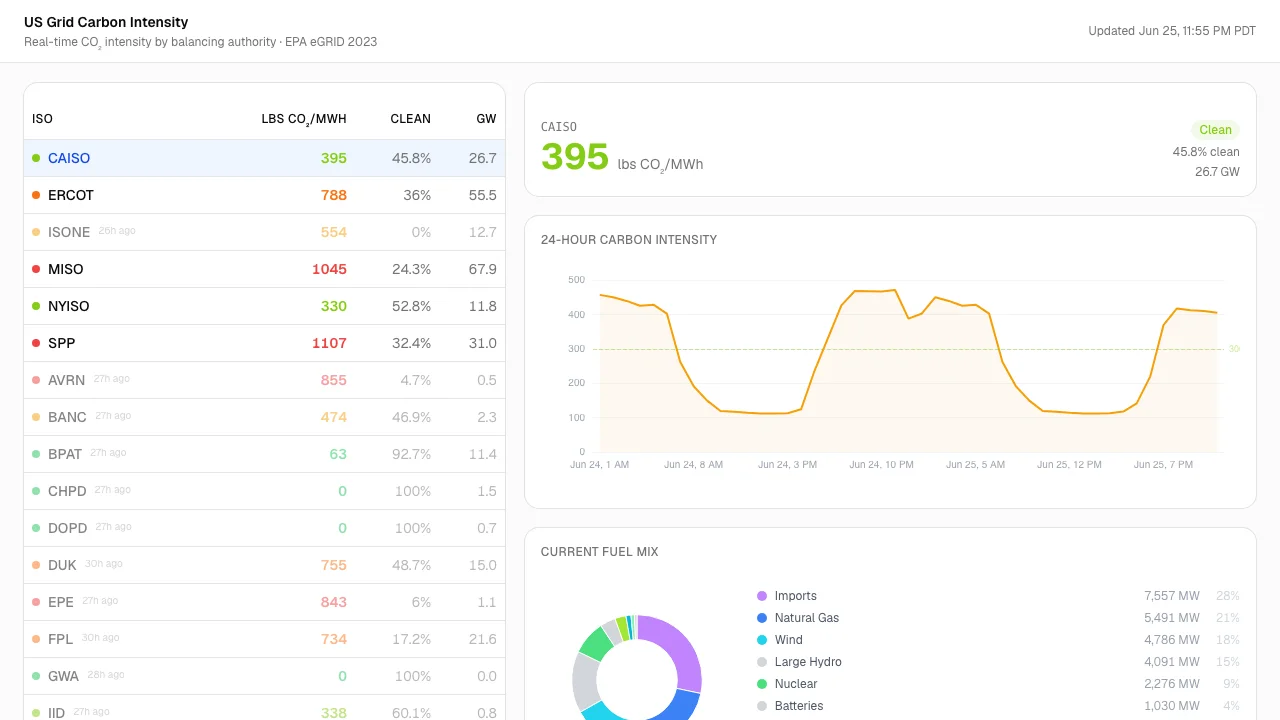
Task: Click ERCOT's 55.5 GW value
Action: [x=483, y=195]
